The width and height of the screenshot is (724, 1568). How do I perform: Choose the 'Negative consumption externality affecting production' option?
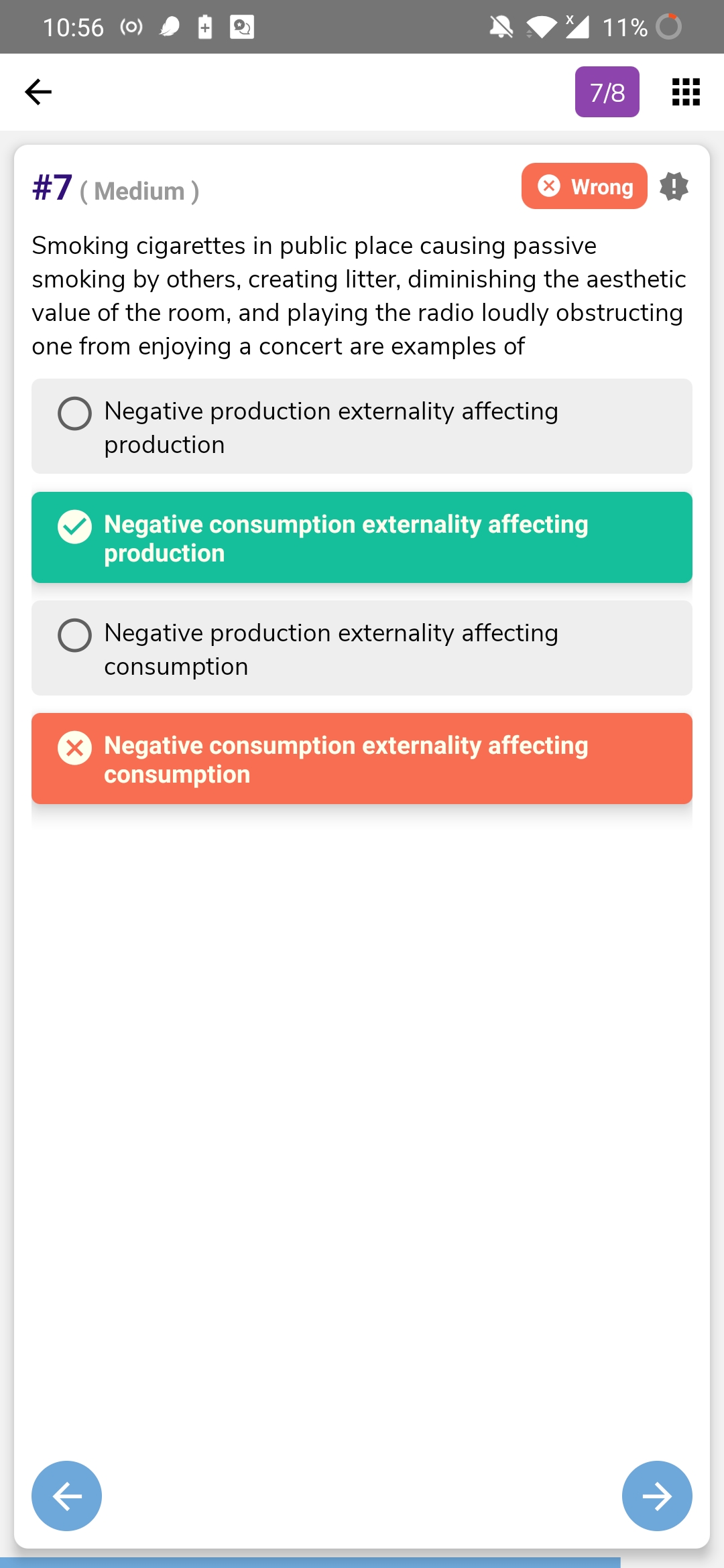click(362, 538)
